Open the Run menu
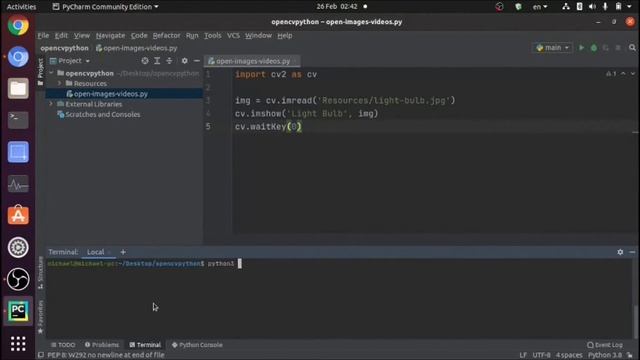This screenshot has width=640, height=360. click(x=192, y=36)
